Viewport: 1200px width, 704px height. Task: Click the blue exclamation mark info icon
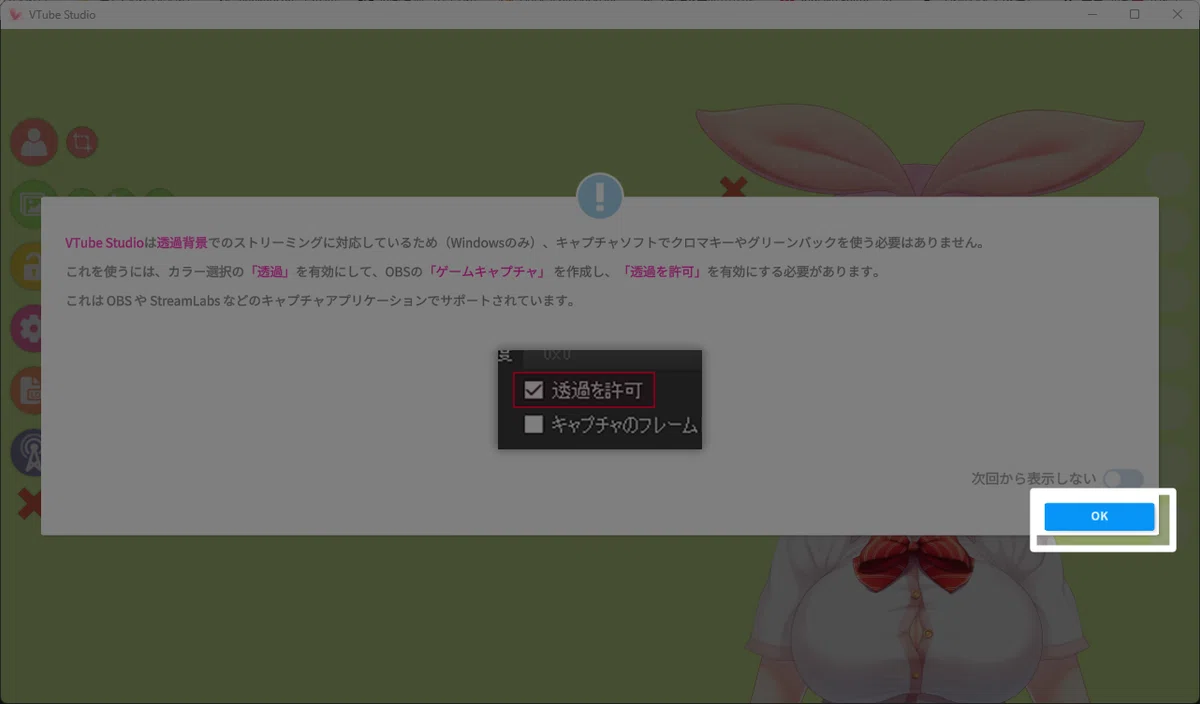pos(600,196)
